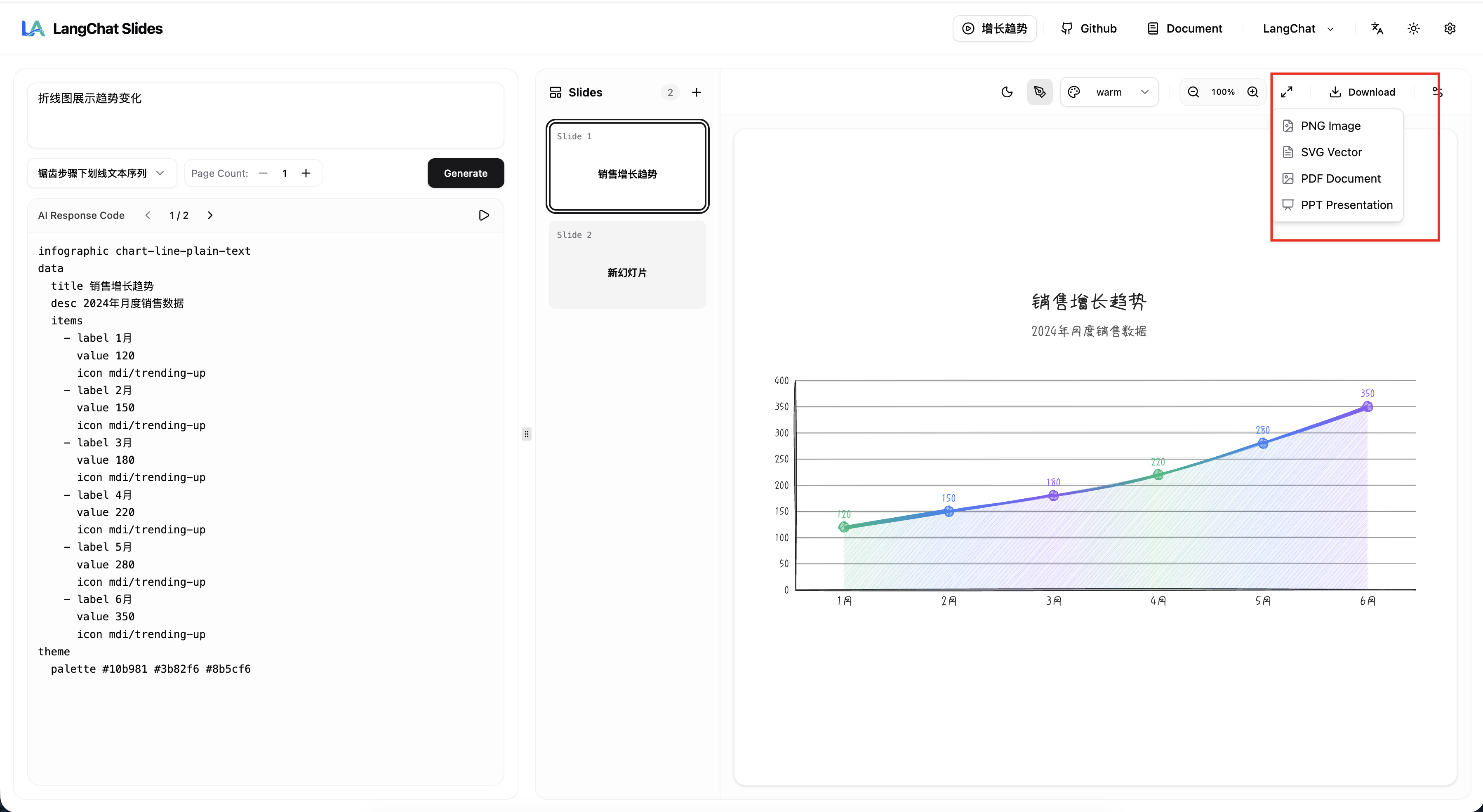
Task: Open the 锯齿步骤下划线文本序列 template dropdown
Action: pos(101,173)
